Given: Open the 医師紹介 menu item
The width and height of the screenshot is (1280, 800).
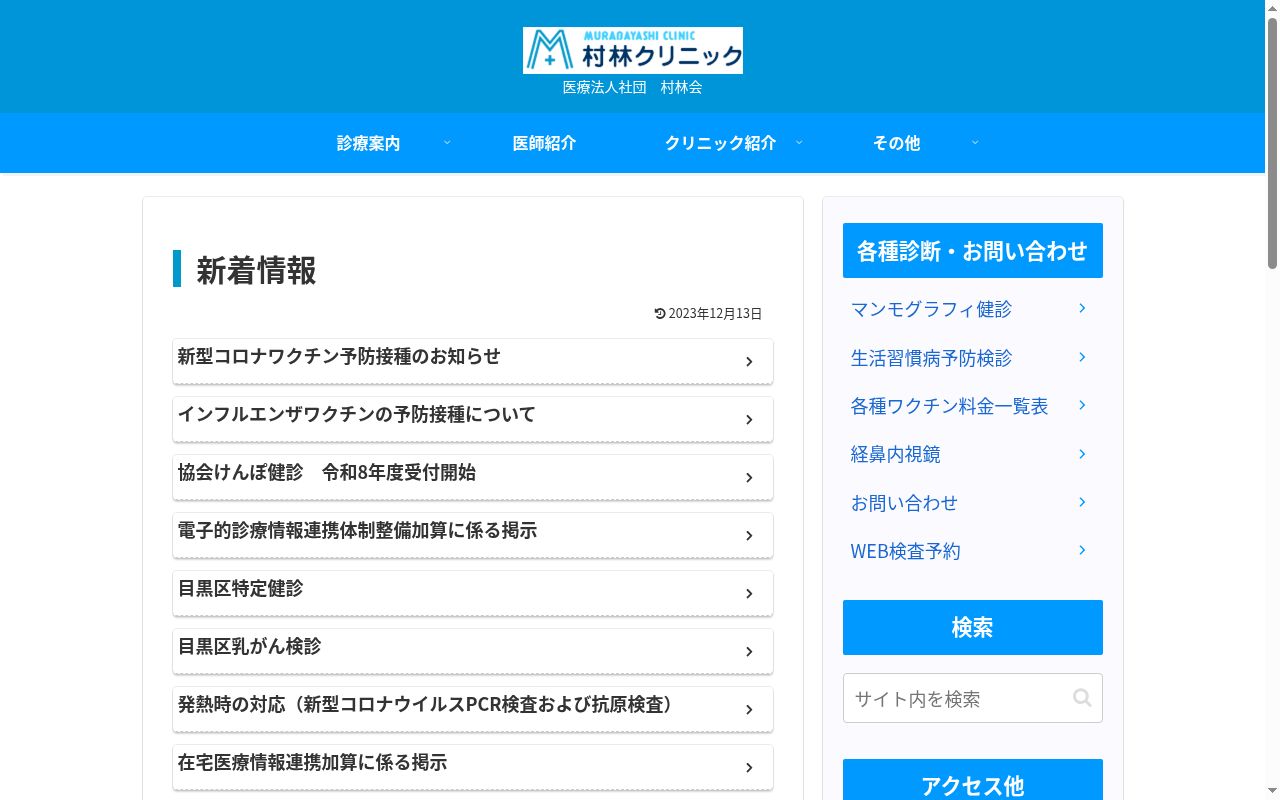Looking at the screenshot, I should point(544,143).
